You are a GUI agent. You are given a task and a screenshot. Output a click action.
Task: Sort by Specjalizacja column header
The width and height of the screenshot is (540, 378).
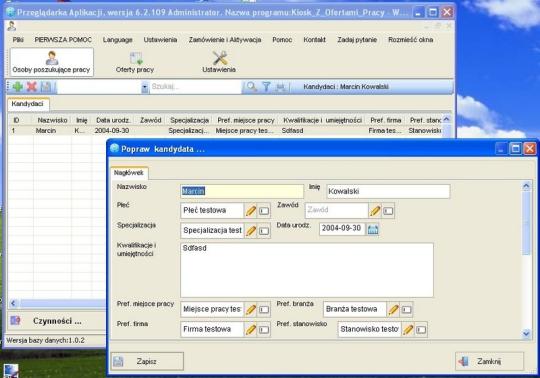pos(189,120)
